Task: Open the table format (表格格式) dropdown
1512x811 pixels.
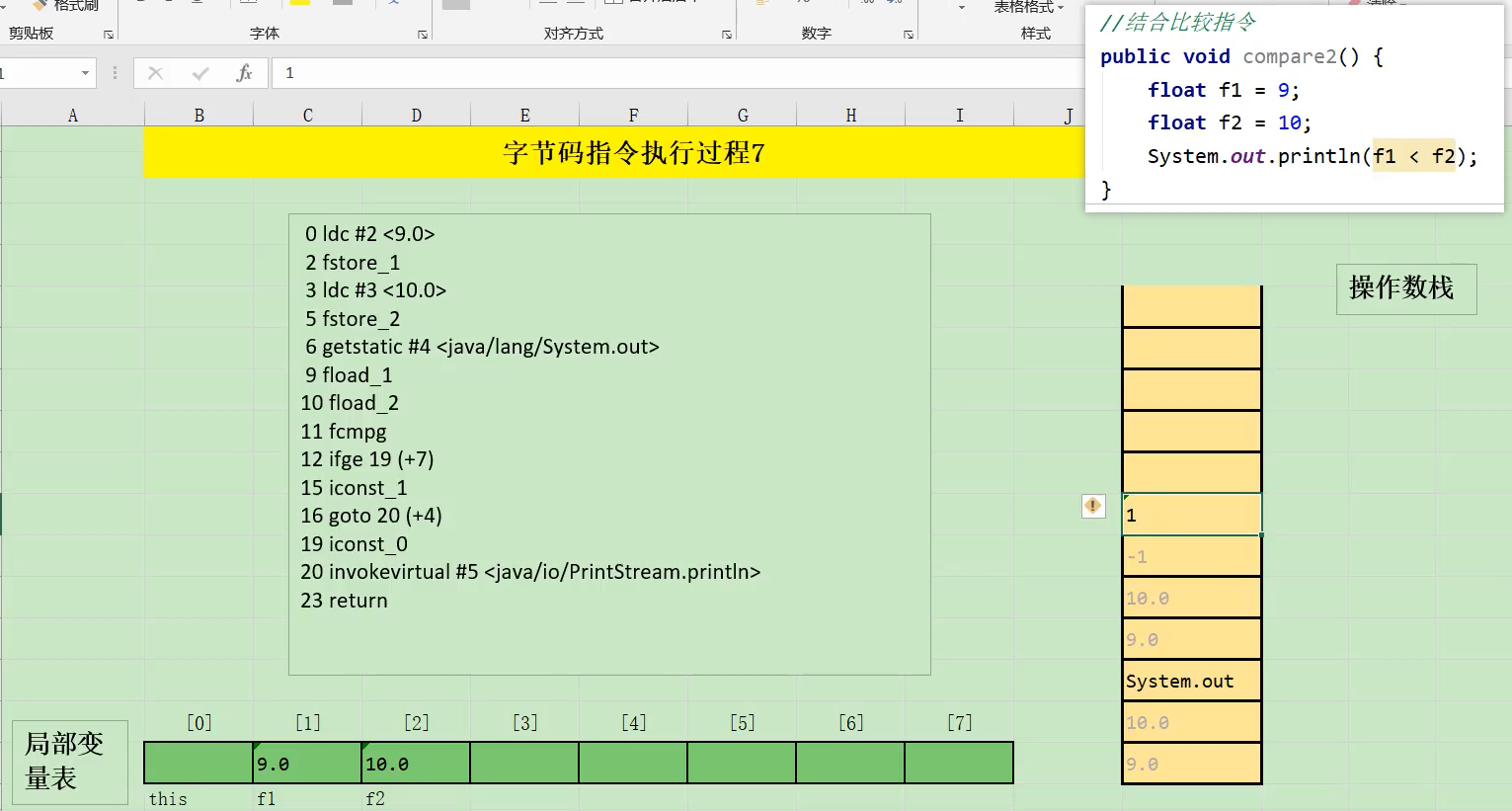Action: click(1029, 7)
